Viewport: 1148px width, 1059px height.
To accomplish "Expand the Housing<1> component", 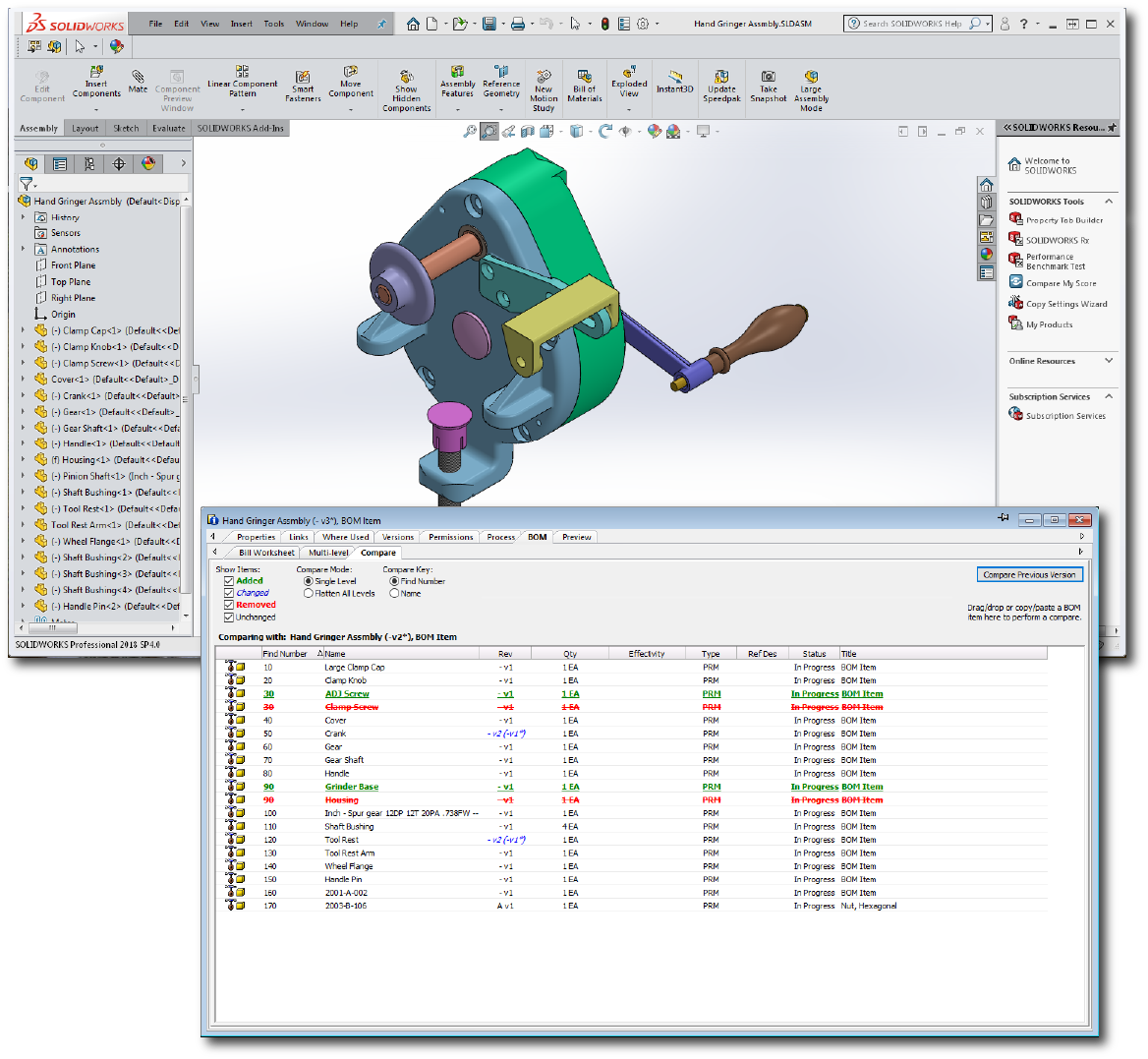I will [x=23, y=460].
